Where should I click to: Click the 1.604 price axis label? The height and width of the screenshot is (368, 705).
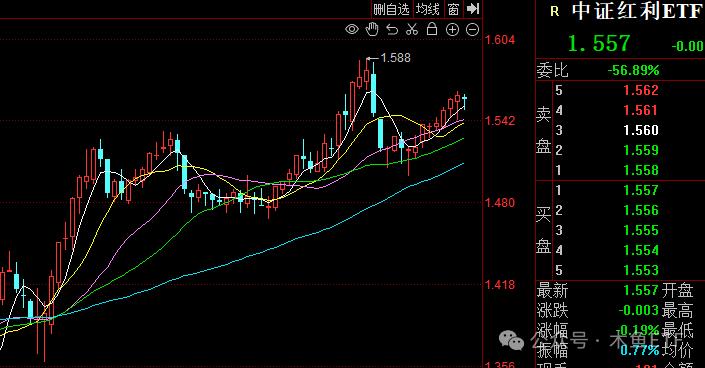(x=500, y=40)
